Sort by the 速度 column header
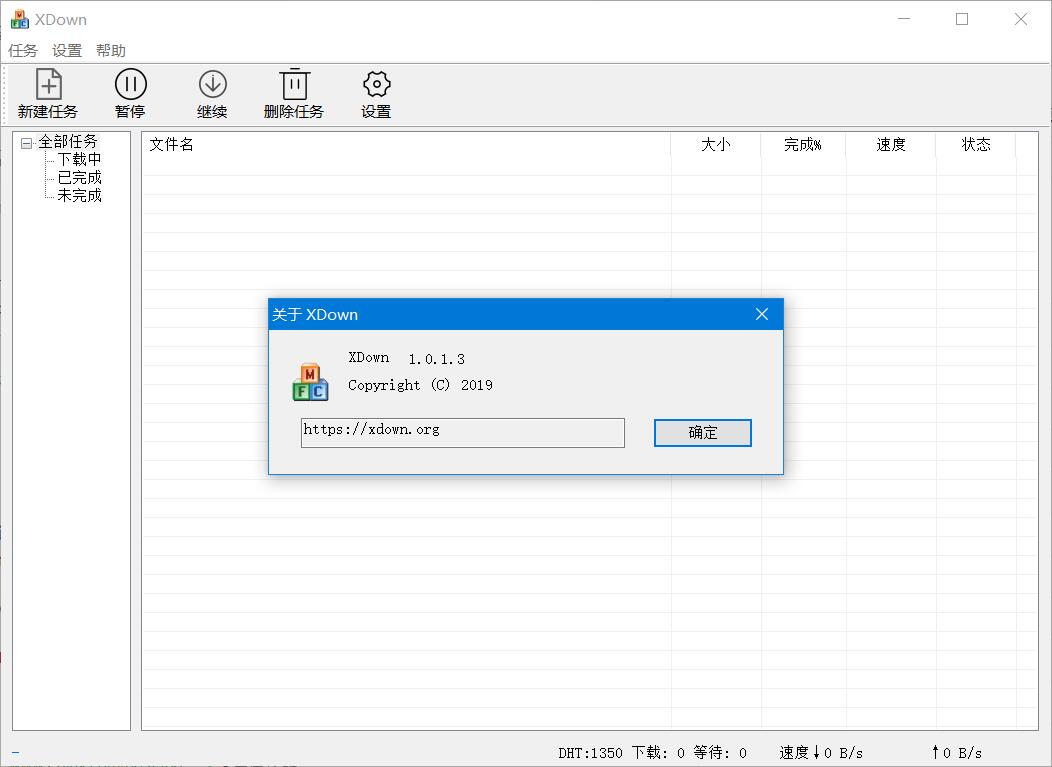This screenshot has height=767, width=1052. pos(891,144)
